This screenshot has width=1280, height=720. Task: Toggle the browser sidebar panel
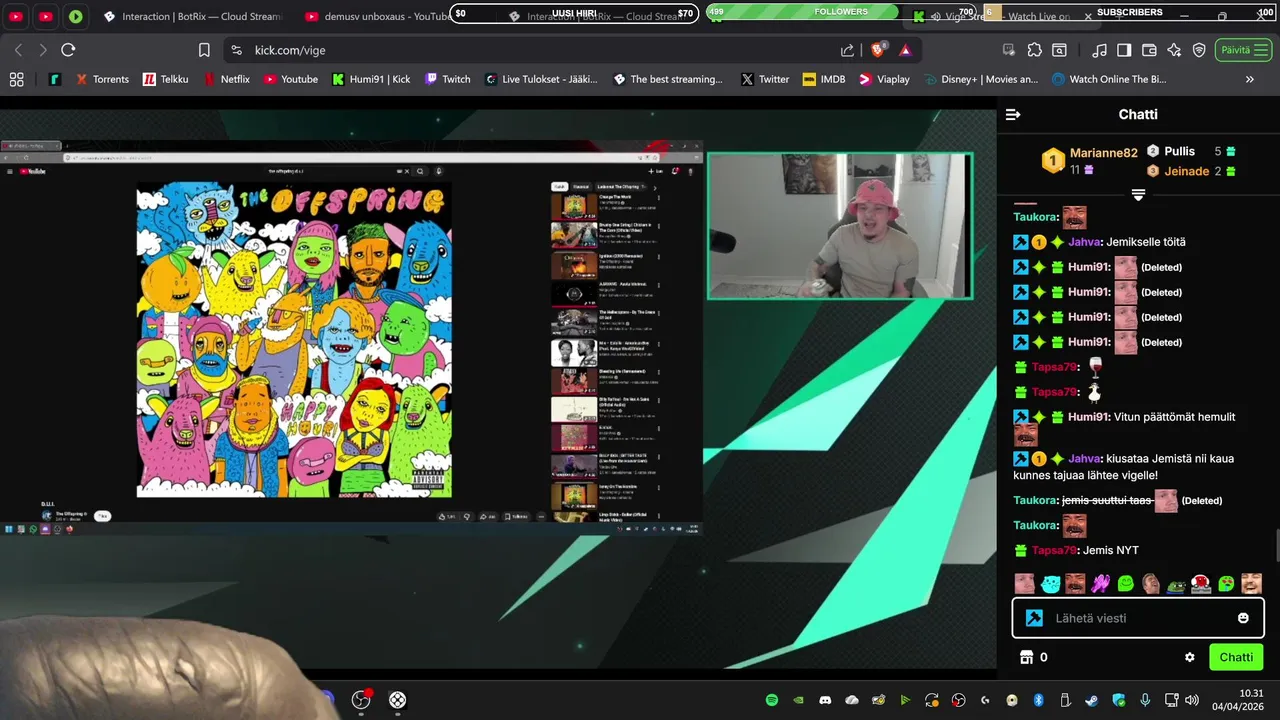point(1124,50)
